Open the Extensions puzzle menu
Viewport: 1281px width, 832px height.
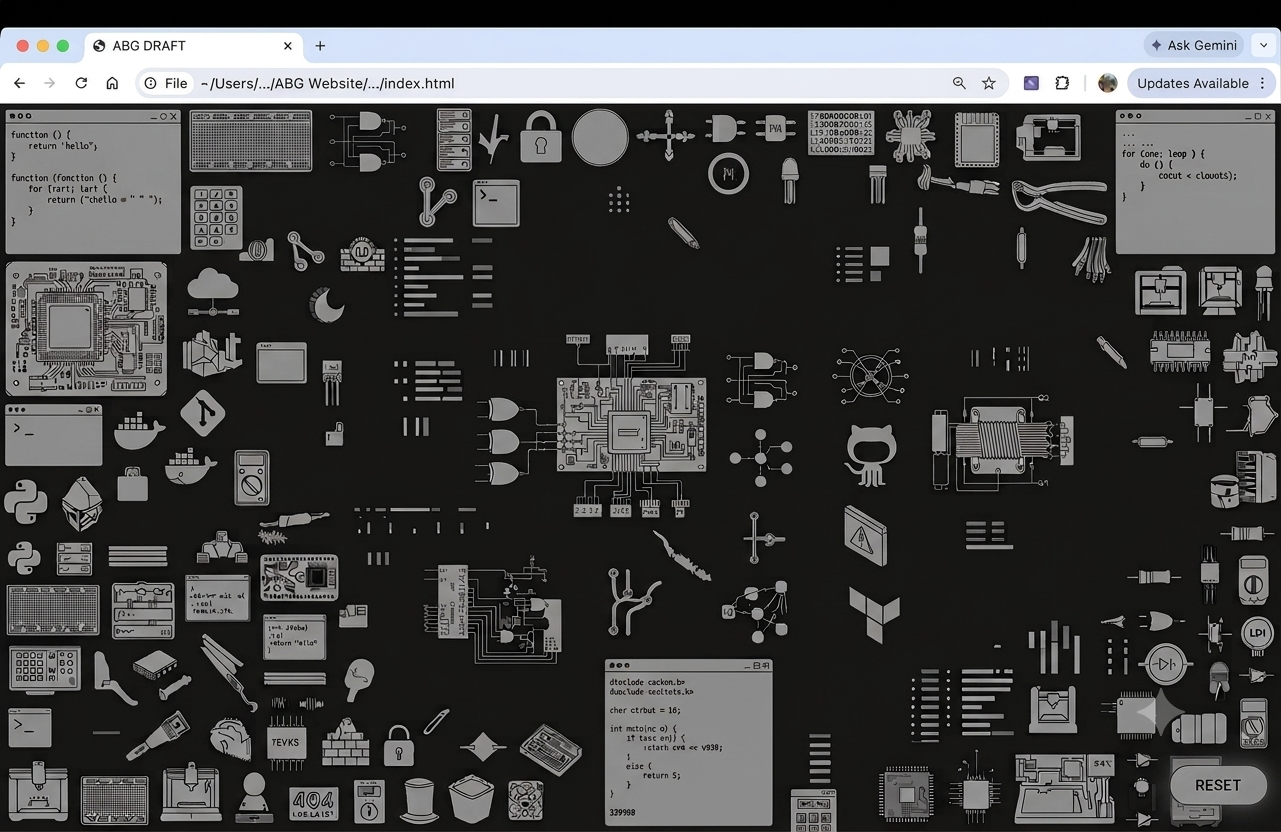[1062, 83]
